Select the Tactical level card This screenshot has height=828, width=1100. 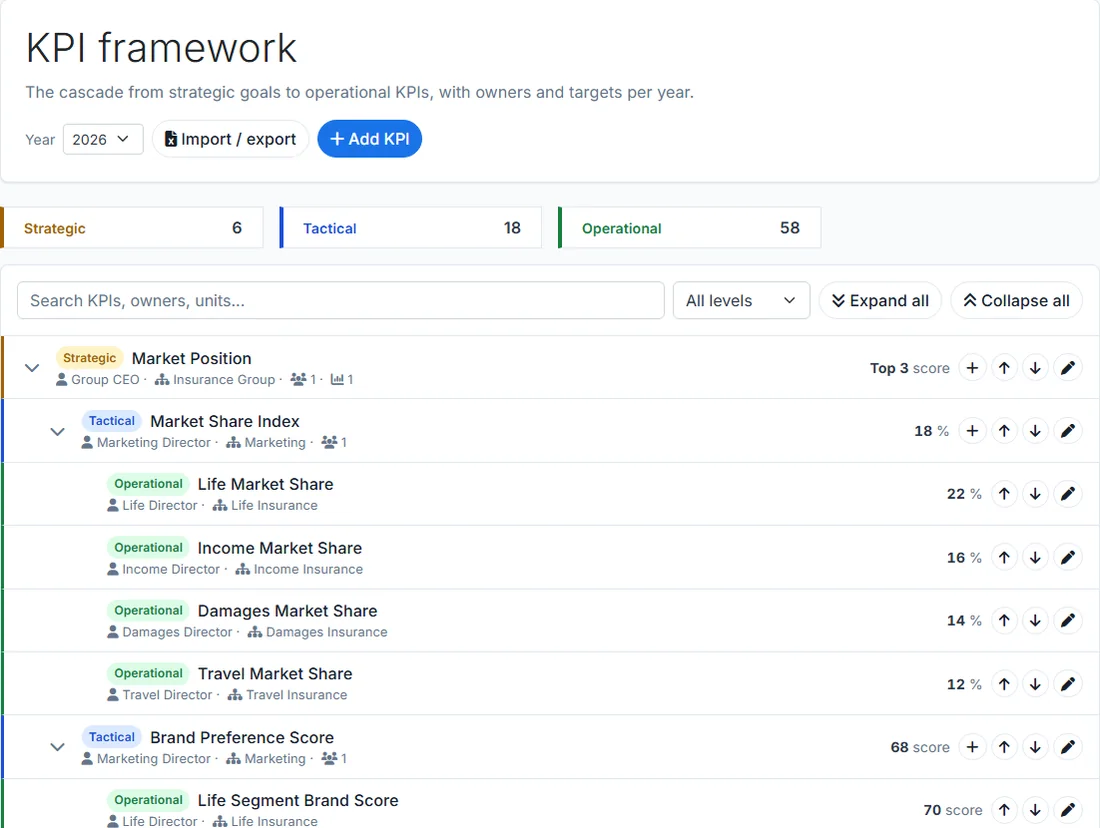click(x=410, y=227)
